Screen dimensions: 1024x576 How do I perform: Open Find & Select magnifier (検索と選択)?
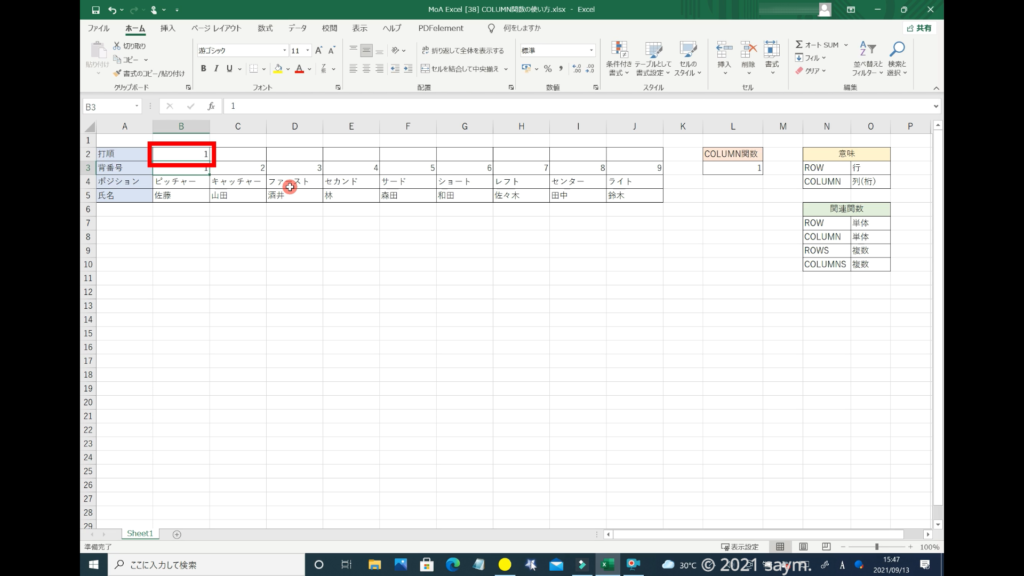tap(897, 58)
